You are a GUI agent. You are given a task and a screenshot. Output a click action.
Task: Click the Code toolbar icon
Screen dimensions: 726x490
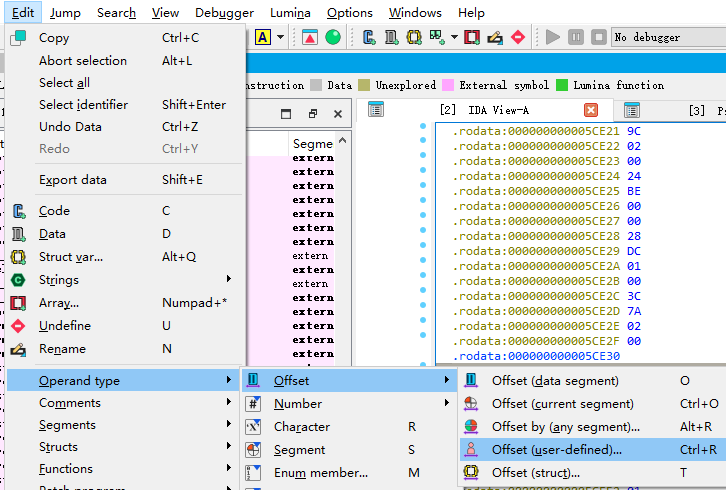click(x=369, y=37)
